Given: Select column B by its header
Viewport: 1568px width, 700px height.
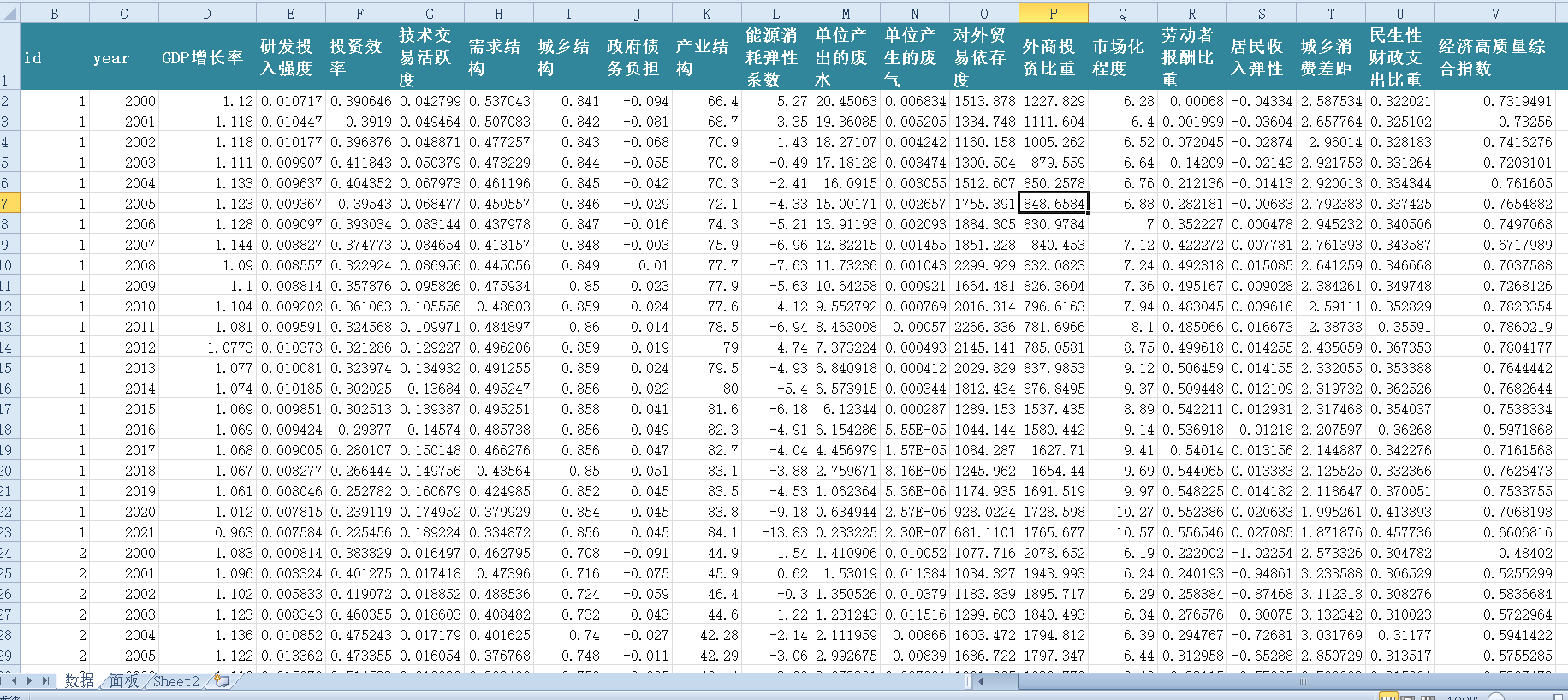Looking at the screenshot, I should pos(55,13).
